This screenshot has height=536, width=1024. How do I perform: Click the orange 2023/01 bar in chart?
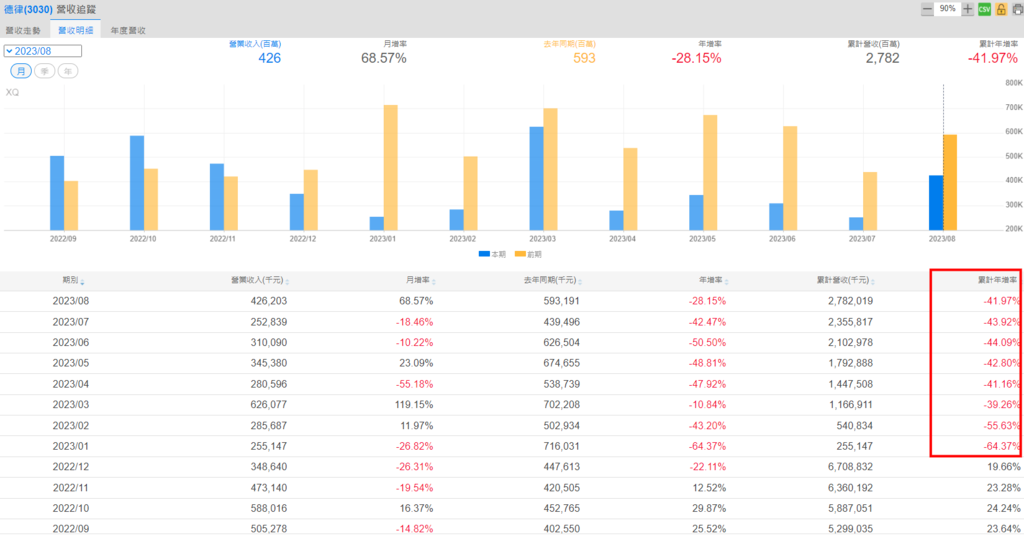pyautogui.click(x=391, y=168)
